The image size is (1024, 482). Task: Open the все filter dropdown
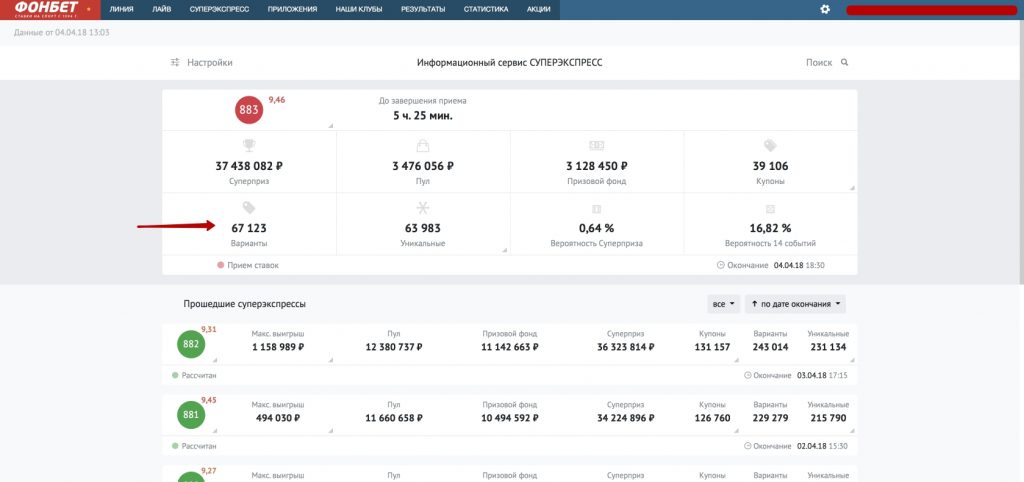tap(724, 304)
